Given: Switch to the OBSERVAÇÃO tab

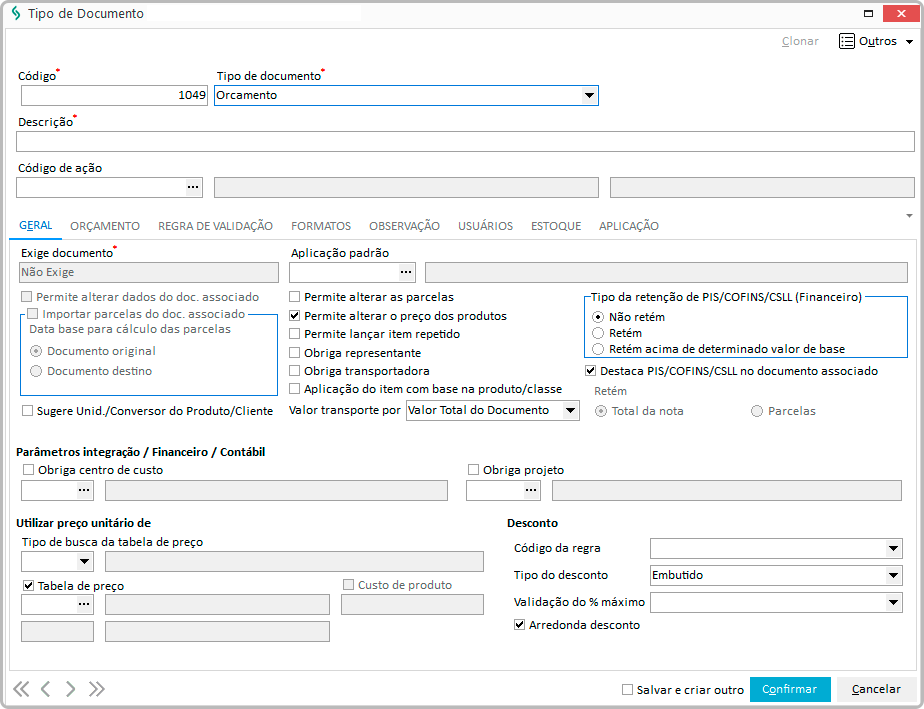Looking at the screenshot, I should 404,226.
